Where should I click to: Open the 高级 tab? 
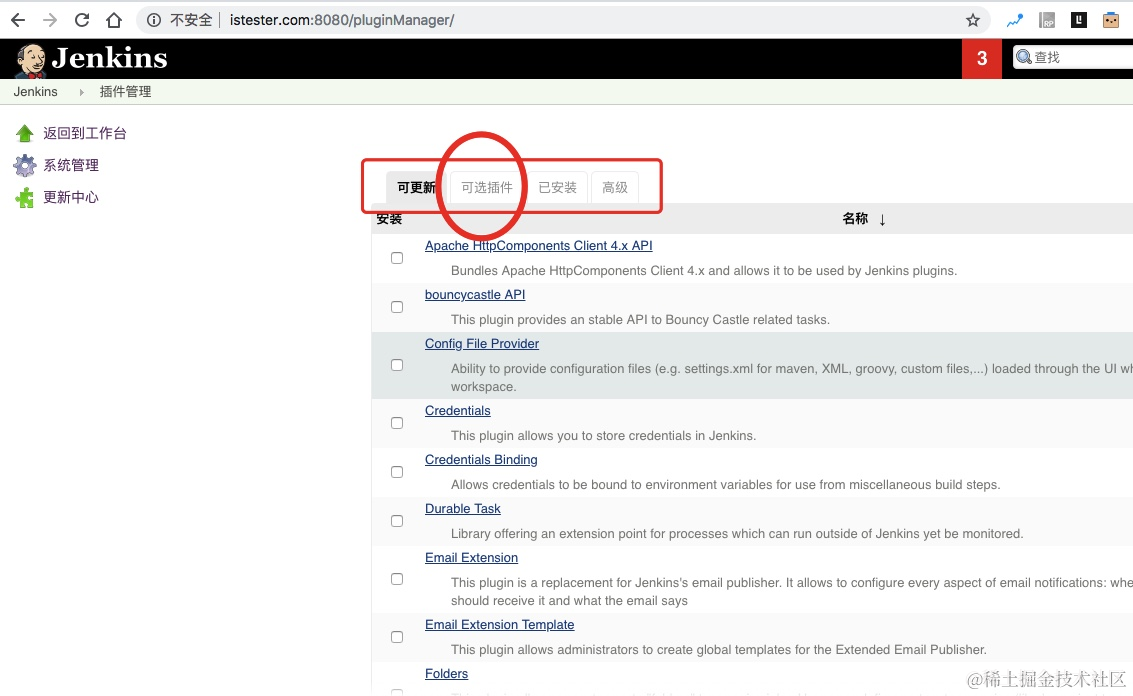(x=615, y=188)
